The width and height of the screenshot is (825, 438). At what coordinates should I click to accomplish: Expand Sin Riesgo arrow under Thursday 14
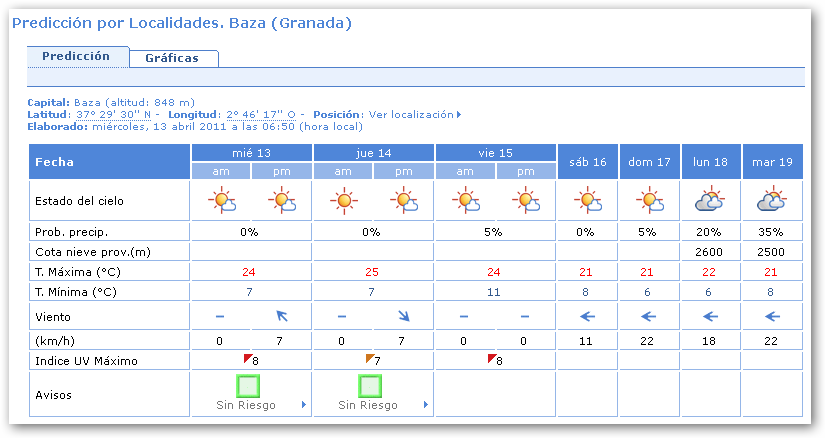[x=425, y=406]
